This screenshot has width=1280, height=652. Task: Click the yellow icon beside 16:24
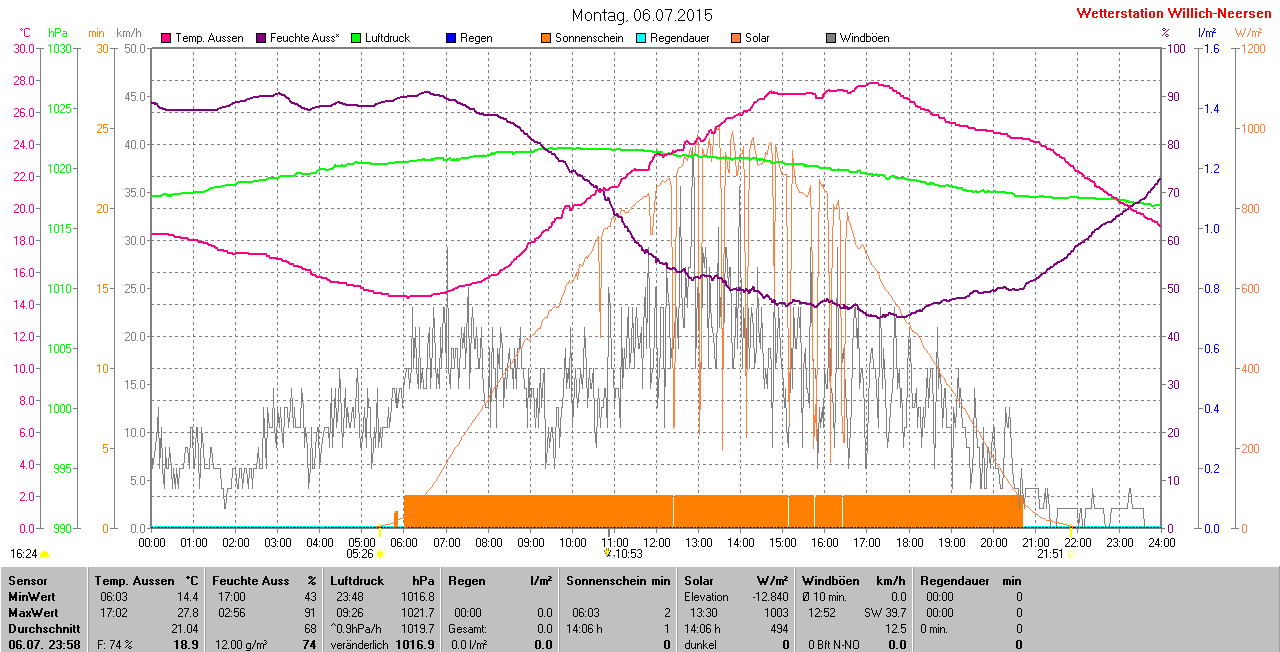(x=45, y=553)
